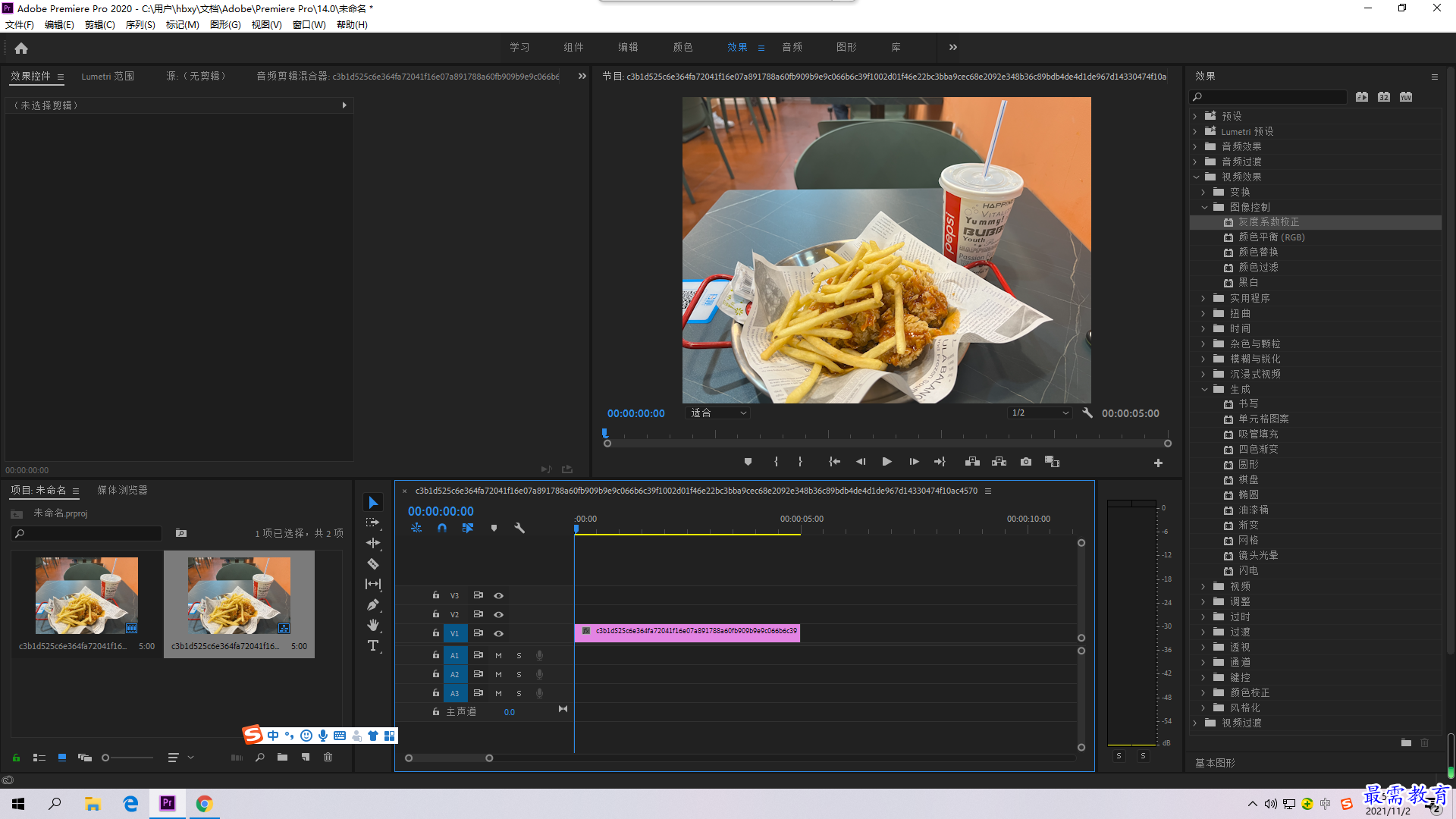The image size is (1456, 819).
Task: Expand the 预设 folder
Action: (x=1195, y=116)
